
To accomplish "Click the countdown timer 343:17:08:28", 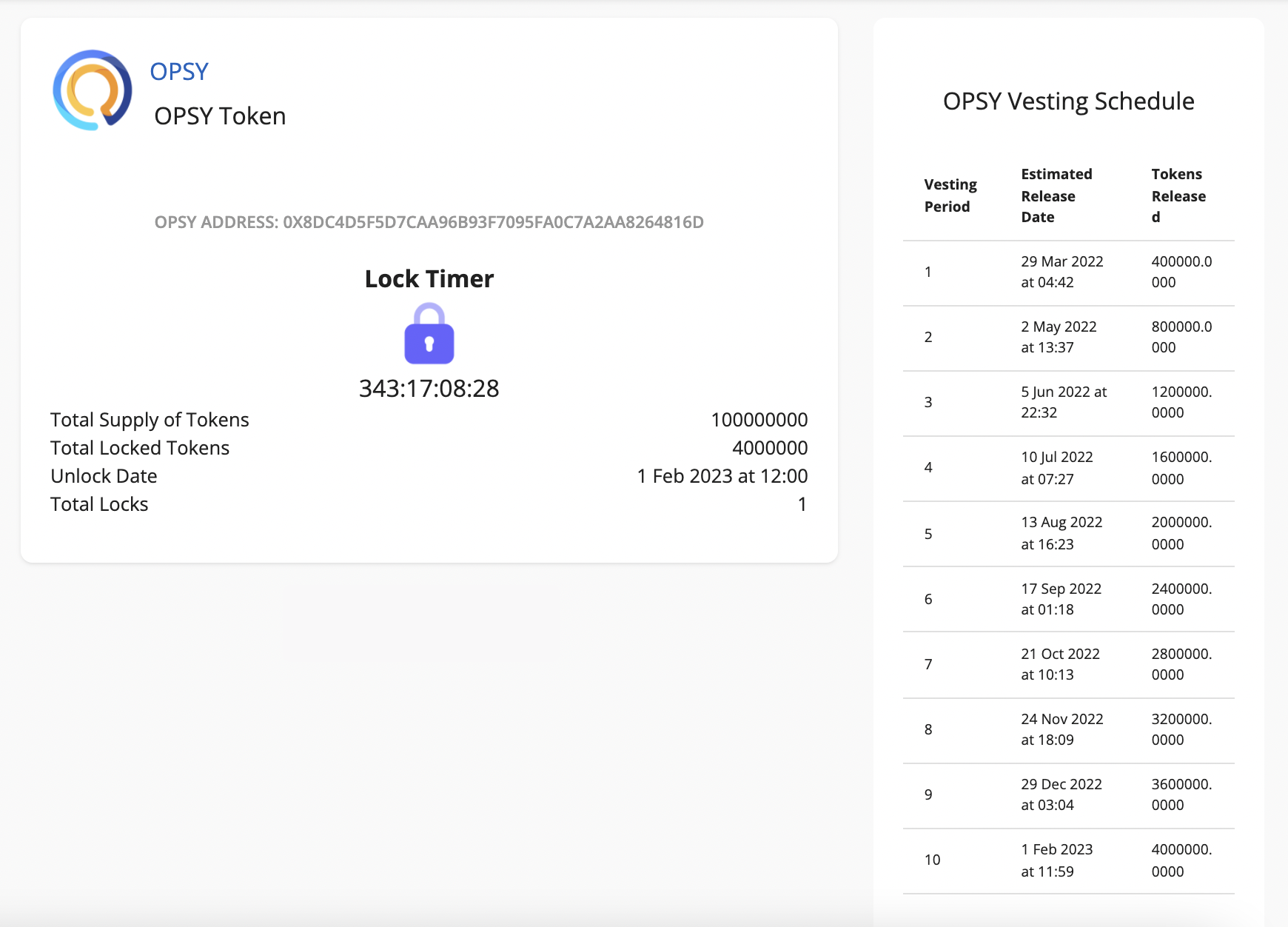I will [429, 388].
